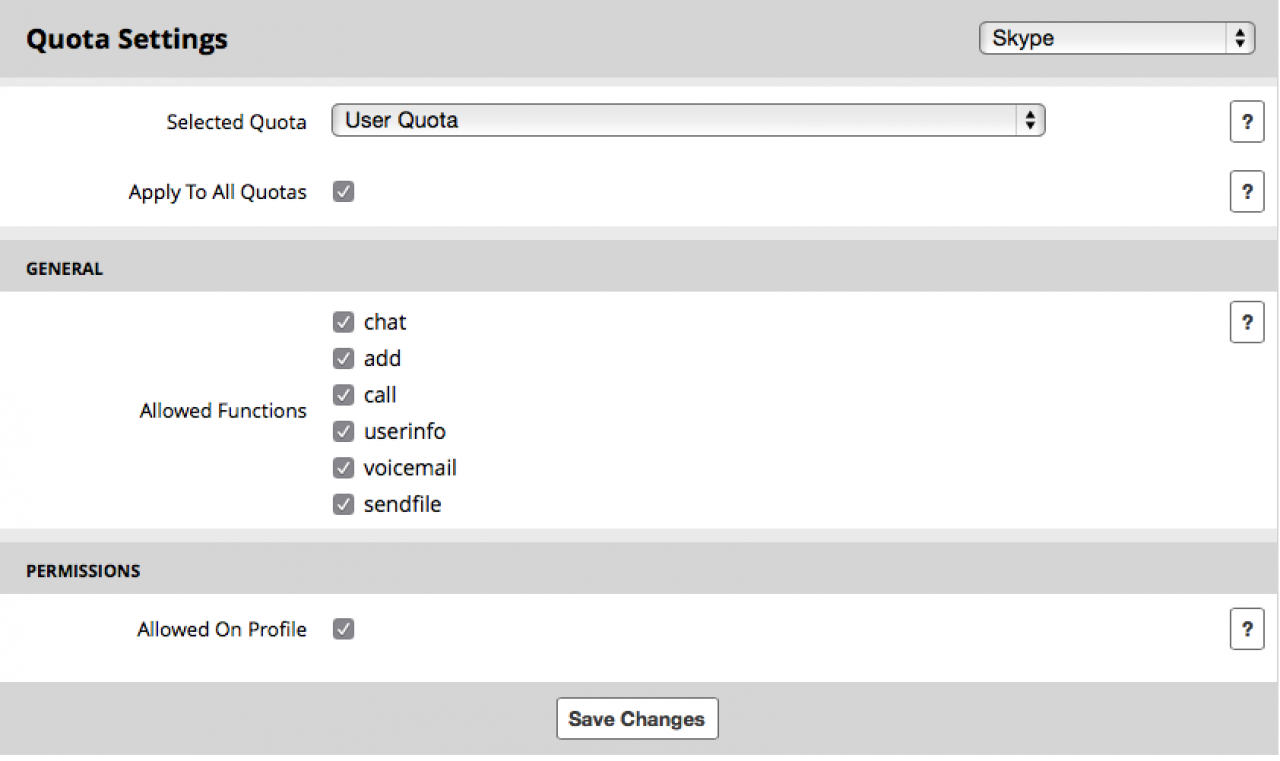Open help for Selected Quota
The height and width of the screenshot is (761, 1280).
coord(1247,122)
